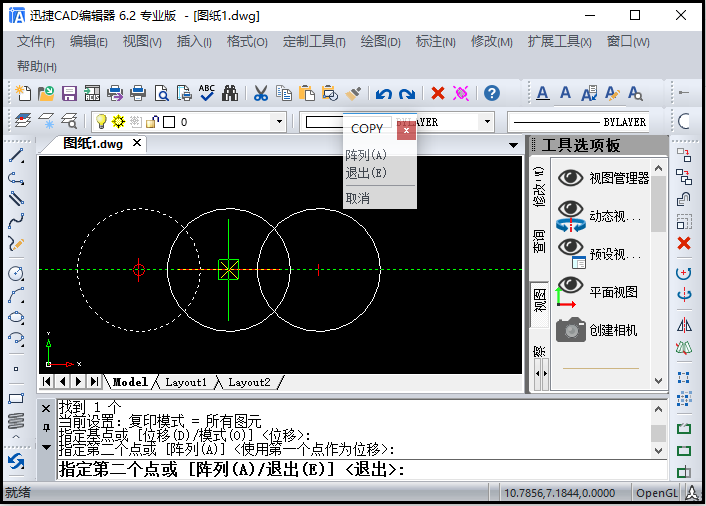Screen dimensions: 706x506
Task: Cut selection with the scissors icon
Action: click(x=261, y=93)
